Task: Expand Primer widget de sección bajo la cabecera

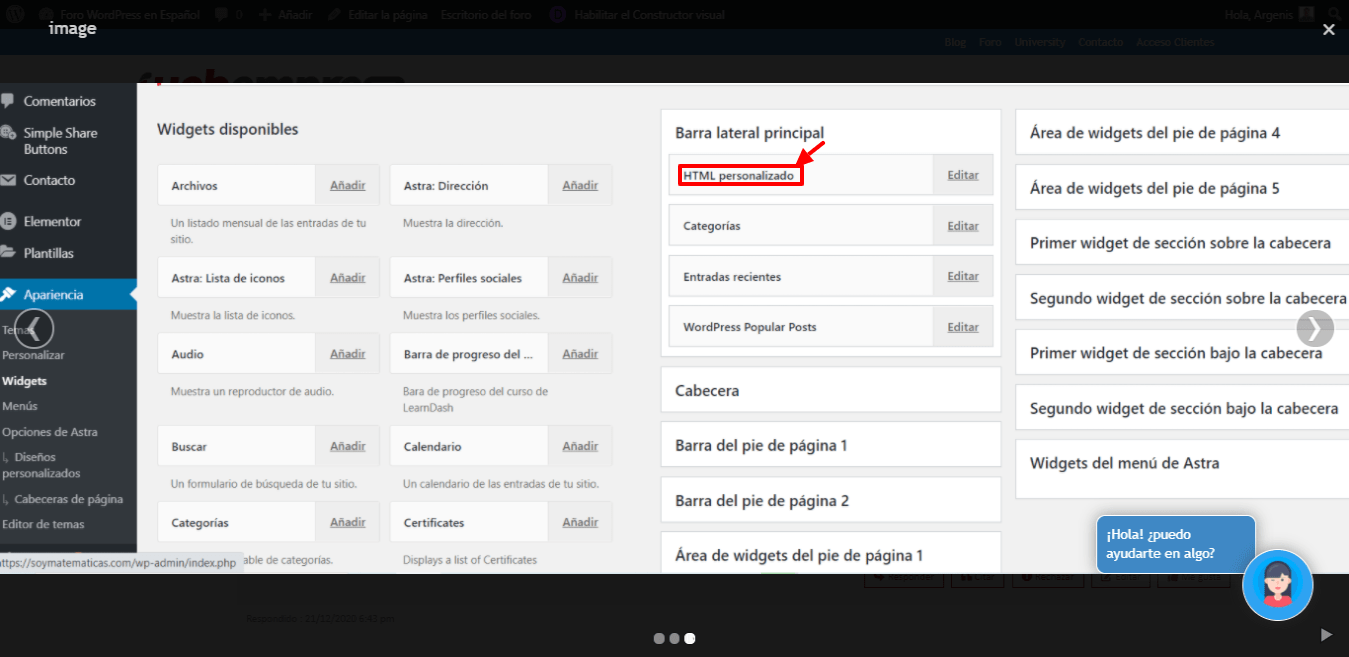Action: [1182, 353]
